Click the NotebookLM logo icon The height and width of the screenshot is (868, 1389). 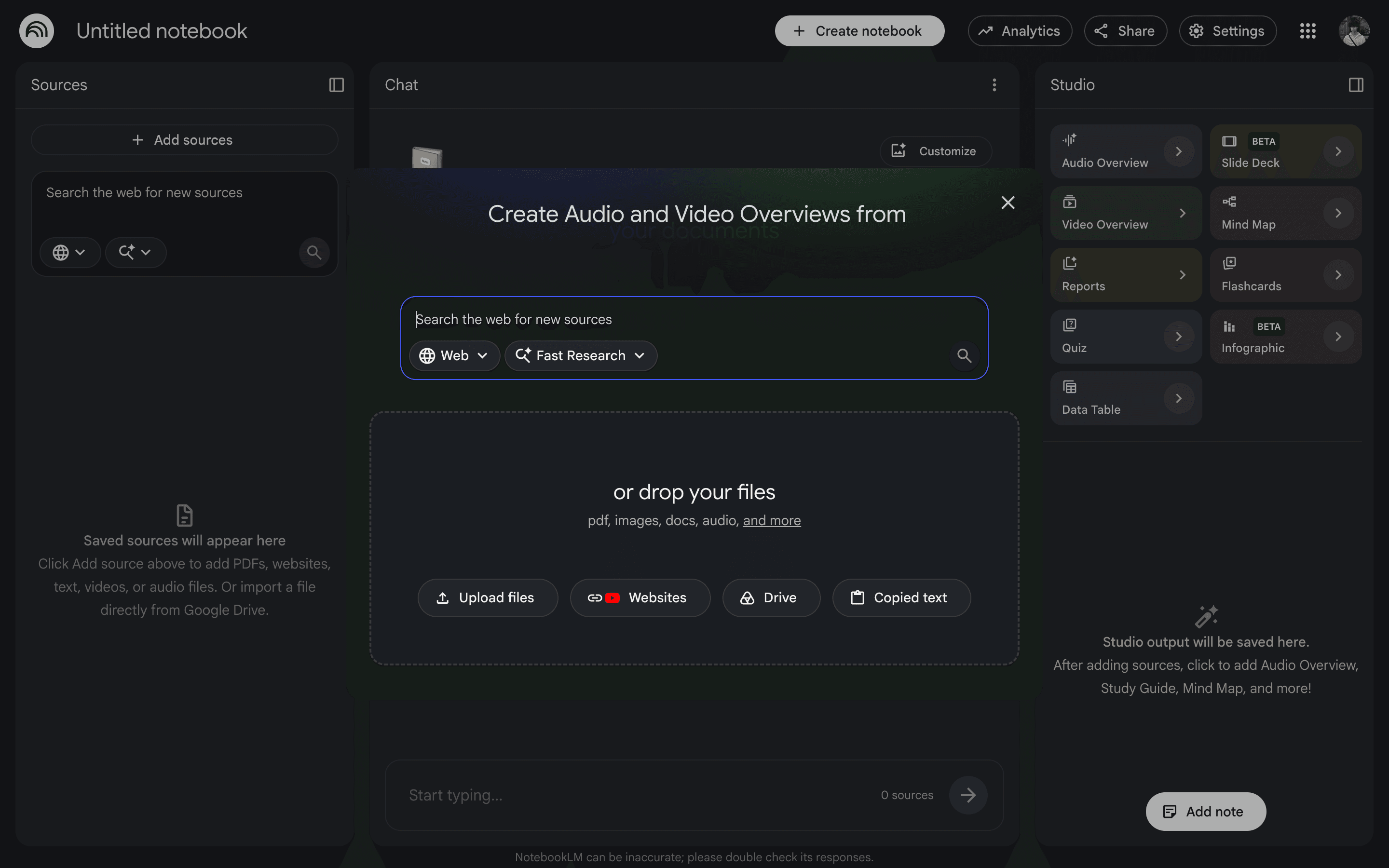point(37,31)
